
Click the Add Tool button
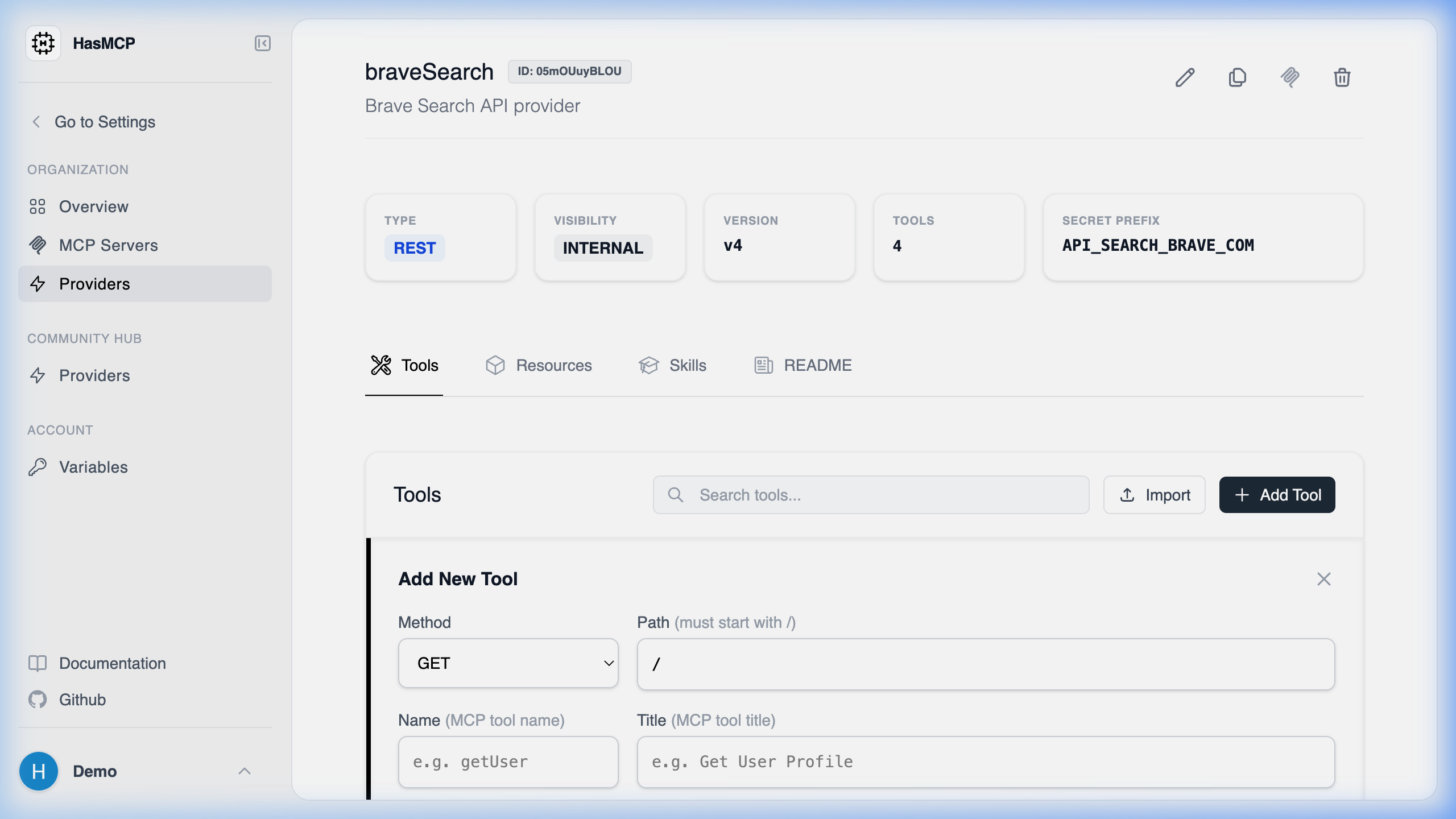click(1277, 495)
